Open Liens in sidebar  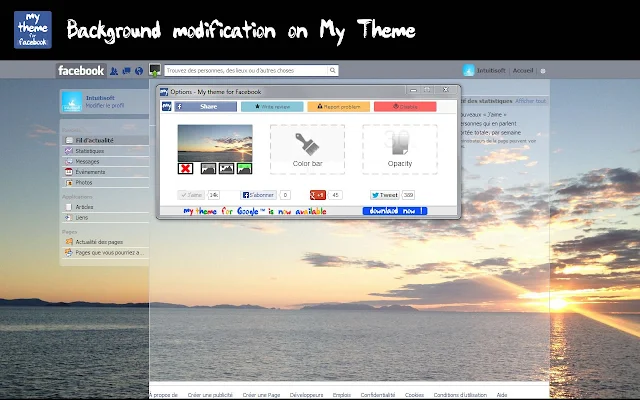tap(105, 218)
